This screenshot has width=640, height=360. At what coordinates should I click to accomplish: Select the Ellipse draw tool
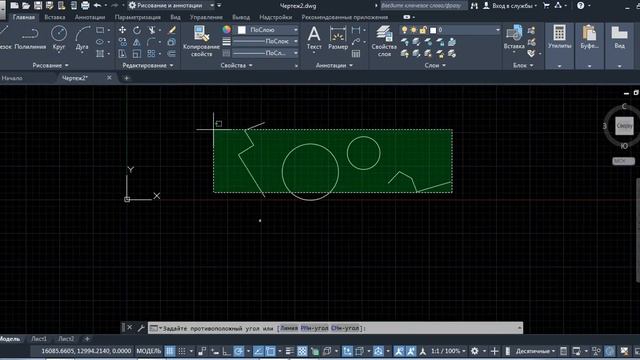[x=100, y=42]
